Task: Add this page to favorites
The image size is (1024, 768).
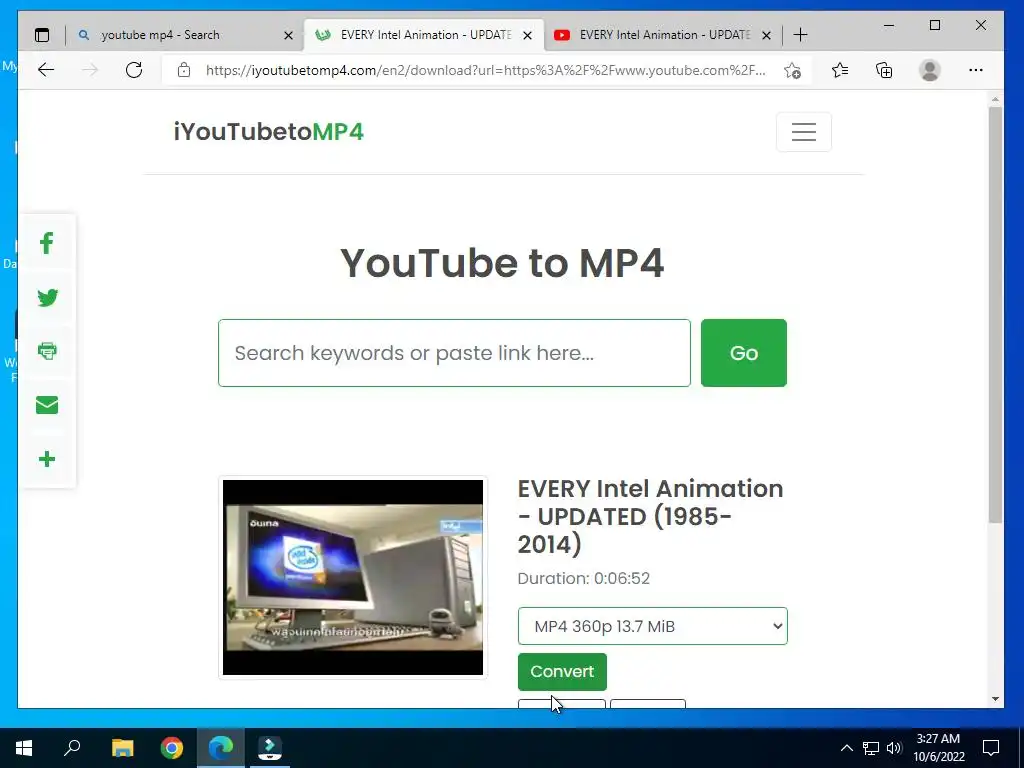Action: [x=792, y=71]
